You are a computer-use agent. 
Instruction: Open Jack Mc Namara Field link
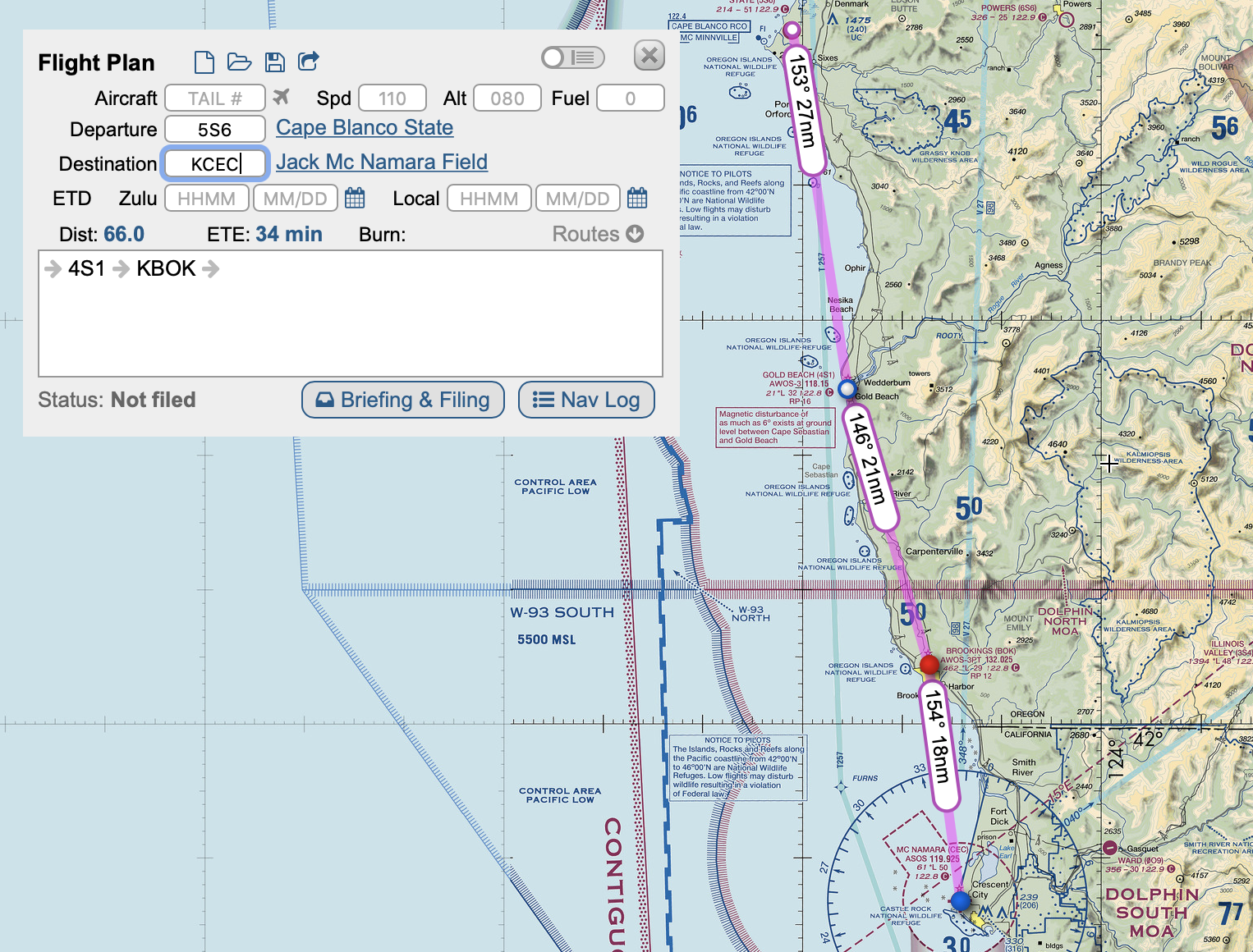(x=382, y=162)
